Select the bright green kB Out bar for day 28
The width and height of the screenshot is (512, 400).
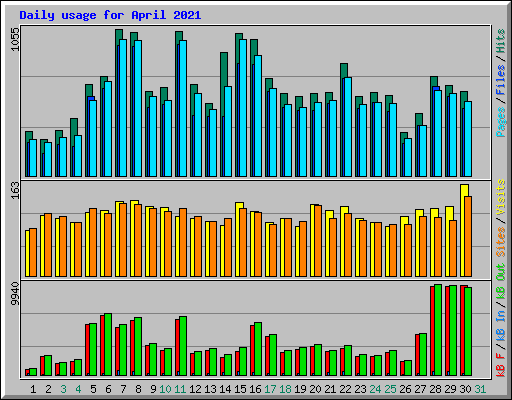[438, 330]
